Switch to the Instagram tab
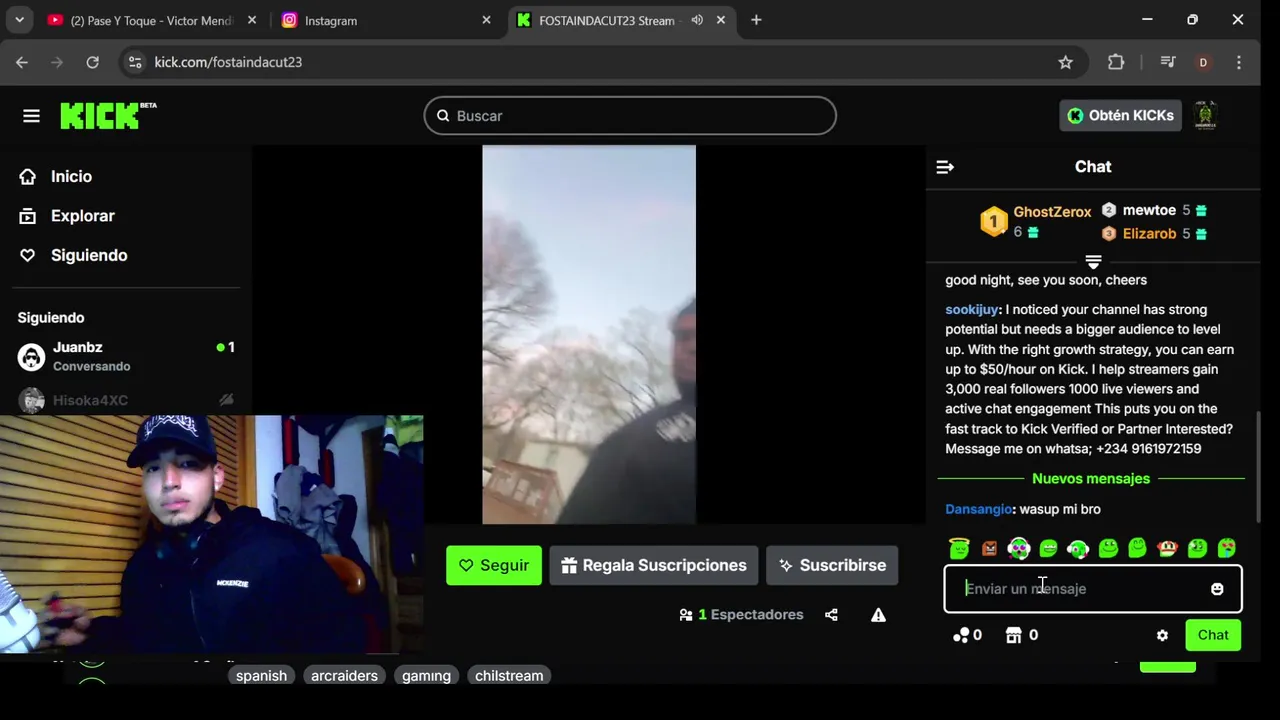1280x720 pixels. coord(386,20)
